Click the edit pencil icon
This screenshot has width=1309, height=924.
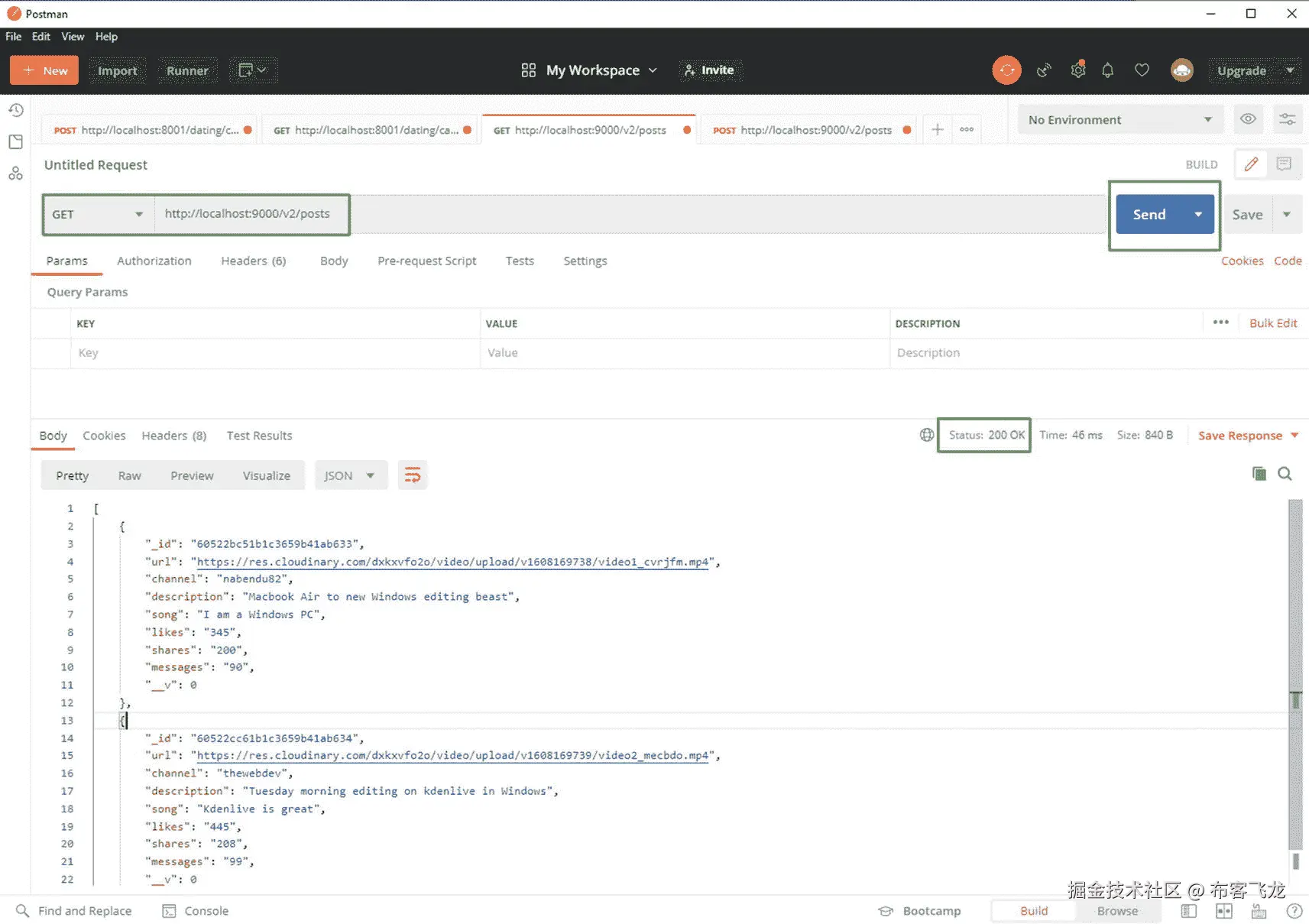1251,164
